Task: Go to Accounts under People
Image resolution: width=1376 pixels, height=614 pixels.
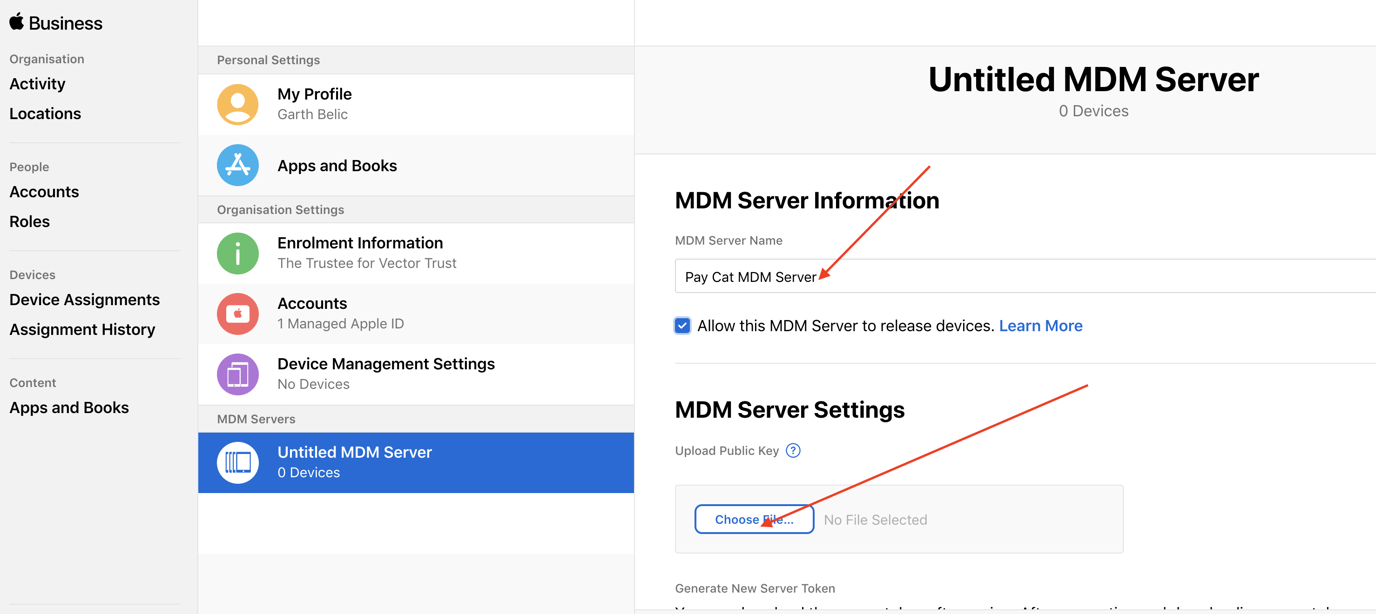Action: (x=44, y=192)
